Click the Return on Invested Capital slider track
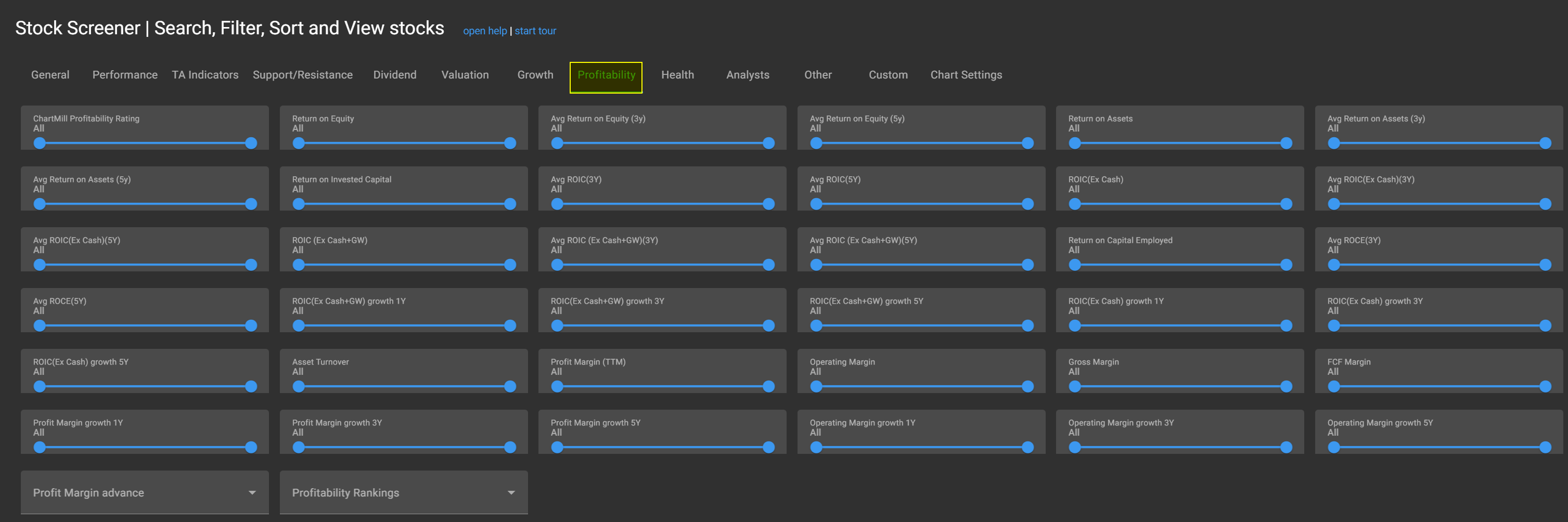This screenshot has height=522, width=1568. [404, 204]
